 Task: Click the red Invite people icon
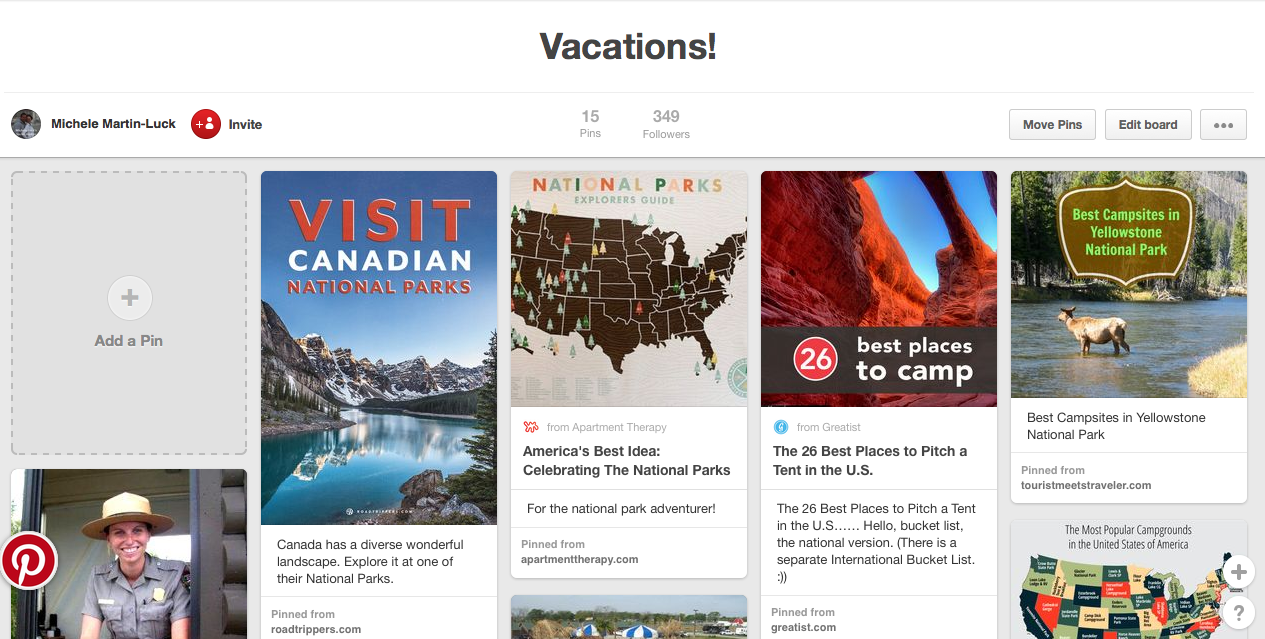[x=206, y=124]
